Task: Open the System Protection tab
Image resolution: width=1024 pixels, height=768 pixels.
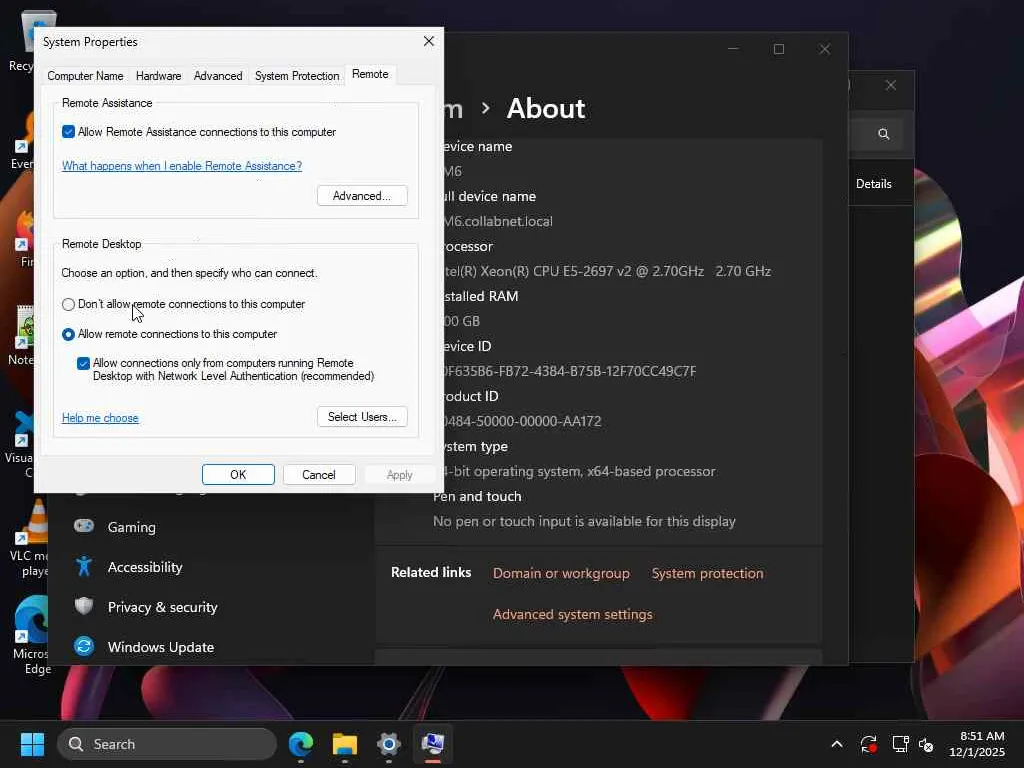Action: tap(296, 76)
